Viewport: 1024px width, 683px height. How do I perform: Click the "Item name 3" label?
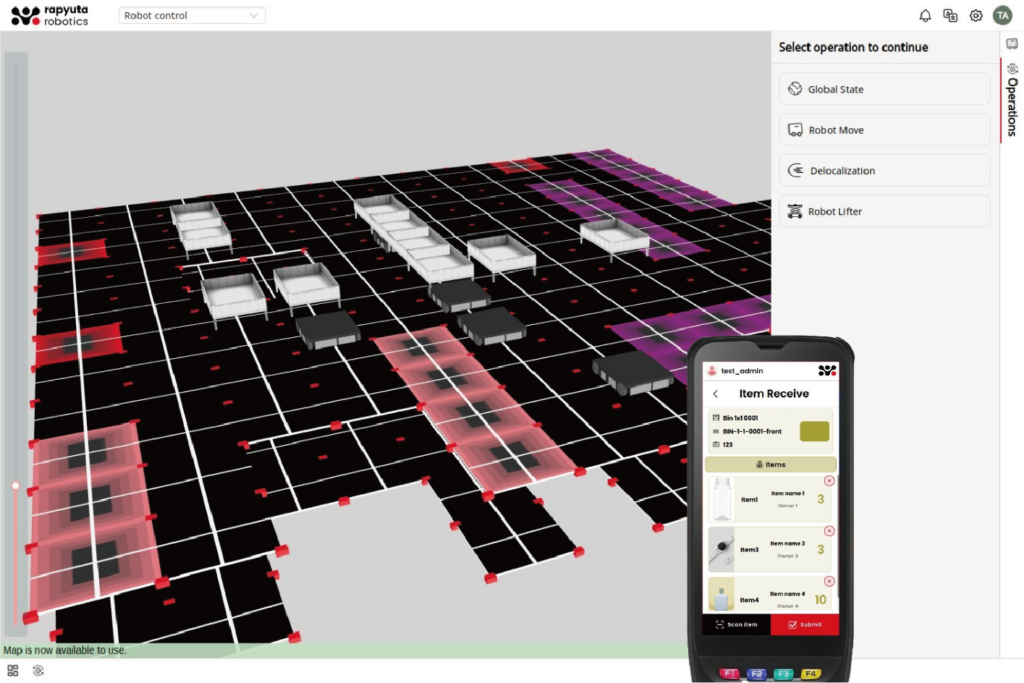point(788,543)
